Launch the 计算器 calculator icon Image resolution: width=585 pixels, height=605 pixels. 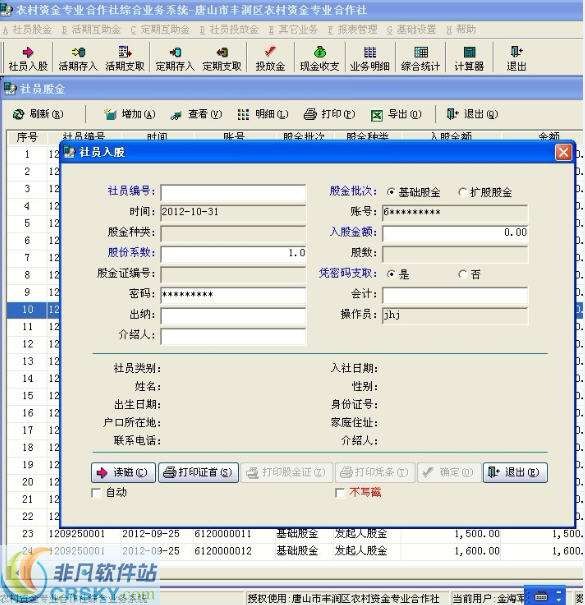(x=469, y=58)
